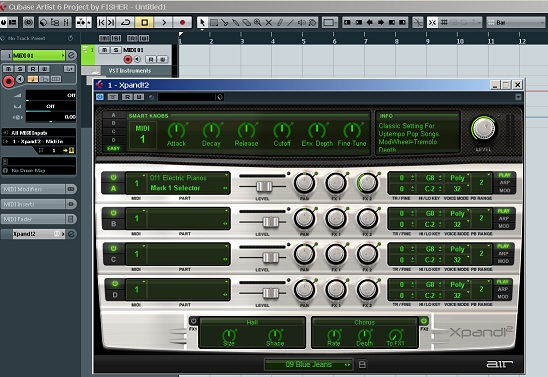Toggle the Cycle loop button
Screen dimensions: 548x377
coord(125,23)
